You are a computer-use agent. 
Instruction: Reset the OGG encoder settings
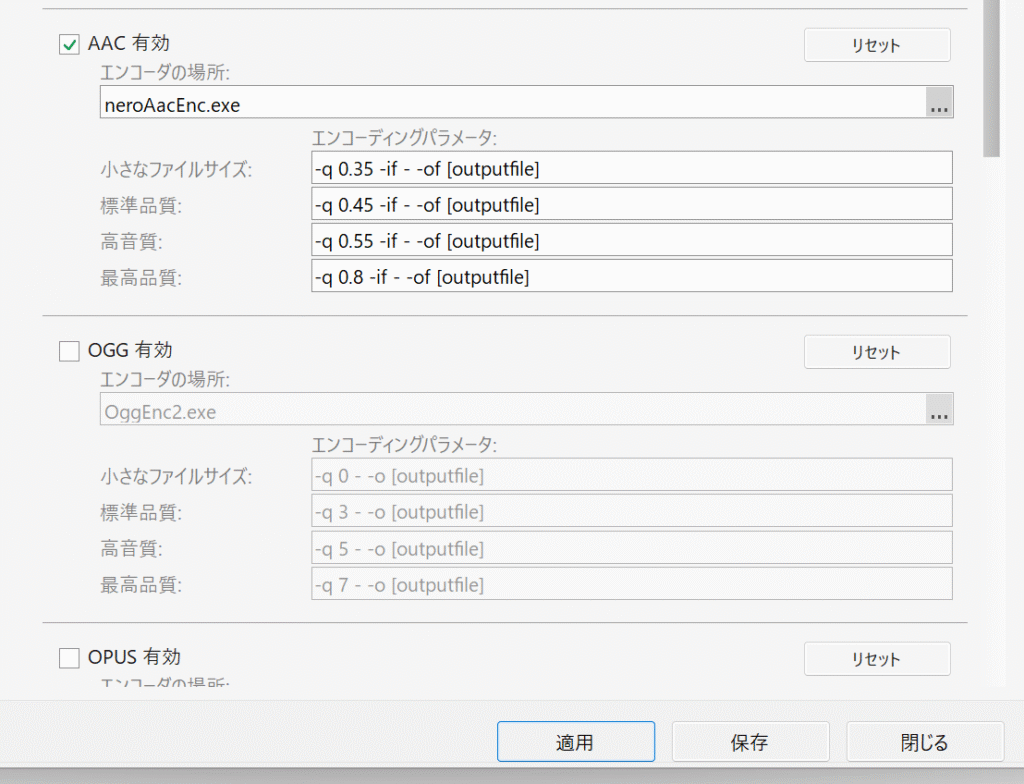pos(876,353)
